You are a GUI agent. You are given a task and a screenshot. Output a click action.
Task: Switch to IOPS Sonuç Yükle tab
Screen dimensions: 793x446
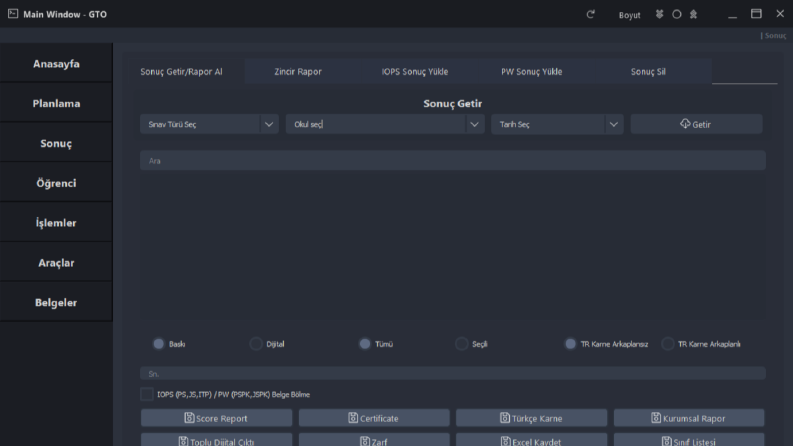(x=415, y=71)
